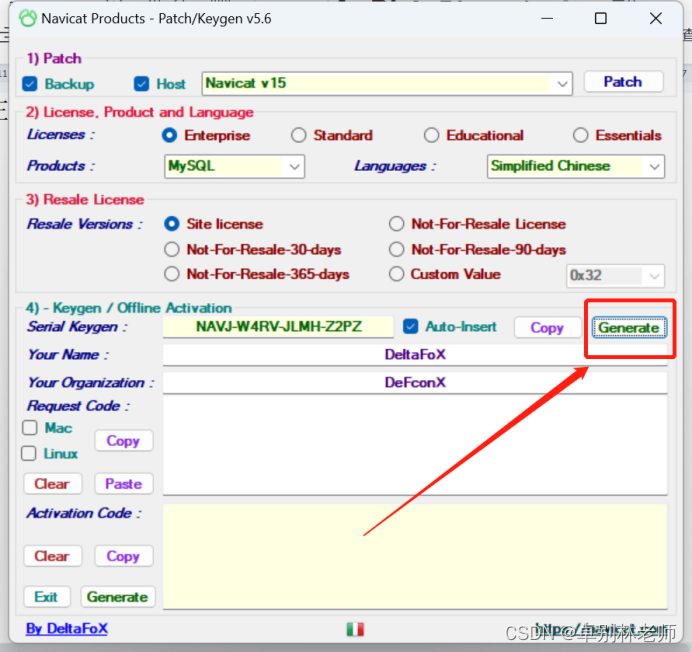Minimize the Patch/Keygen window

(547, 19)
